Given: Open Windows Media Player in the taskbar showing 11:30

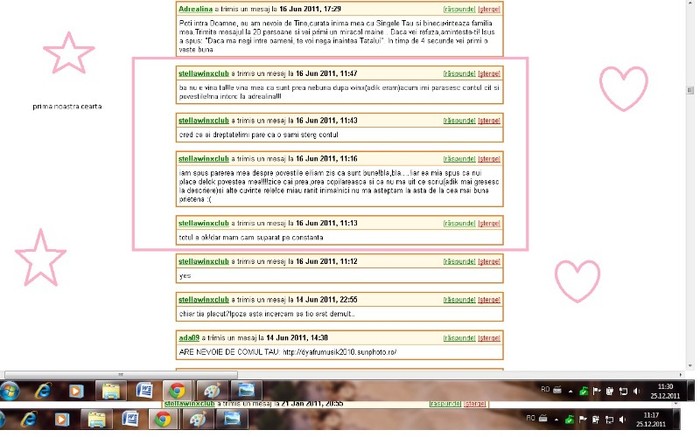Looking at the screenshot, I should pos(76,390).
